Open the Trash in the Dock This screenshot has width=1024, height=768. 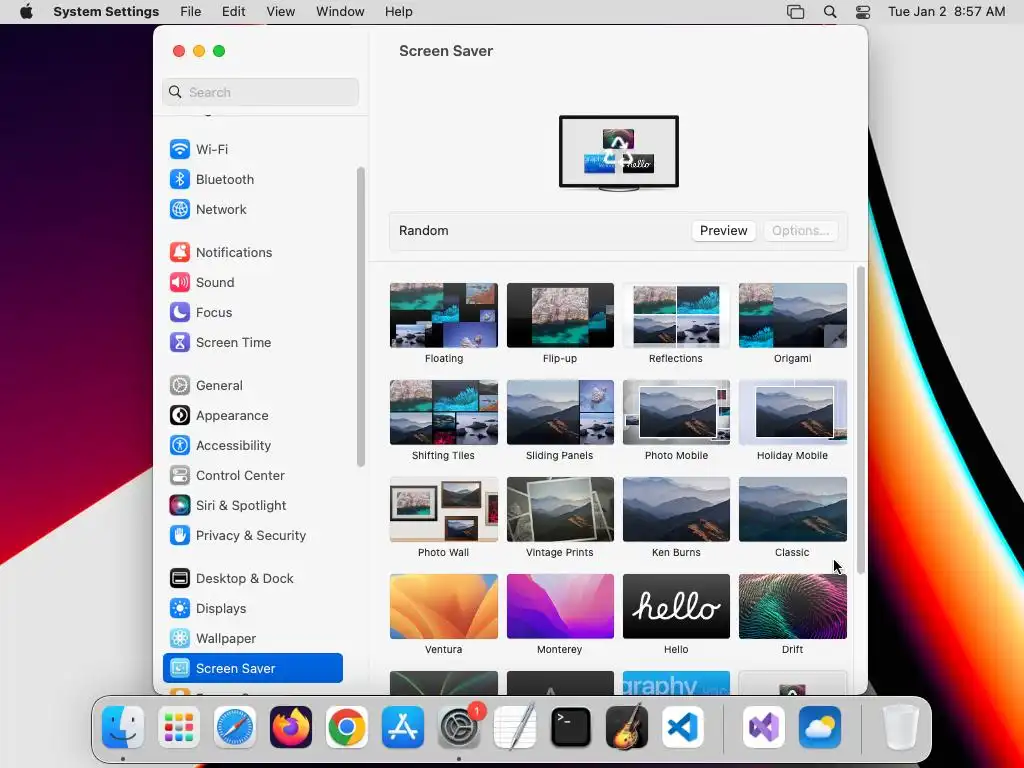[901, 727]
